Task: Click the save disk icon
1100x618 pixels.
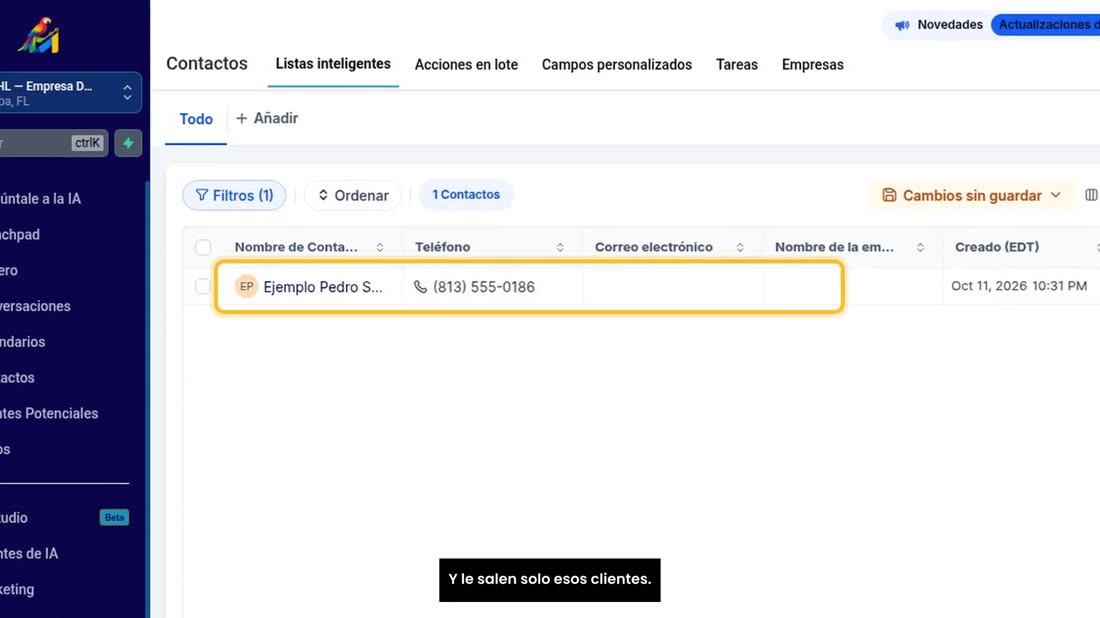Action: (x=889, y=195)
